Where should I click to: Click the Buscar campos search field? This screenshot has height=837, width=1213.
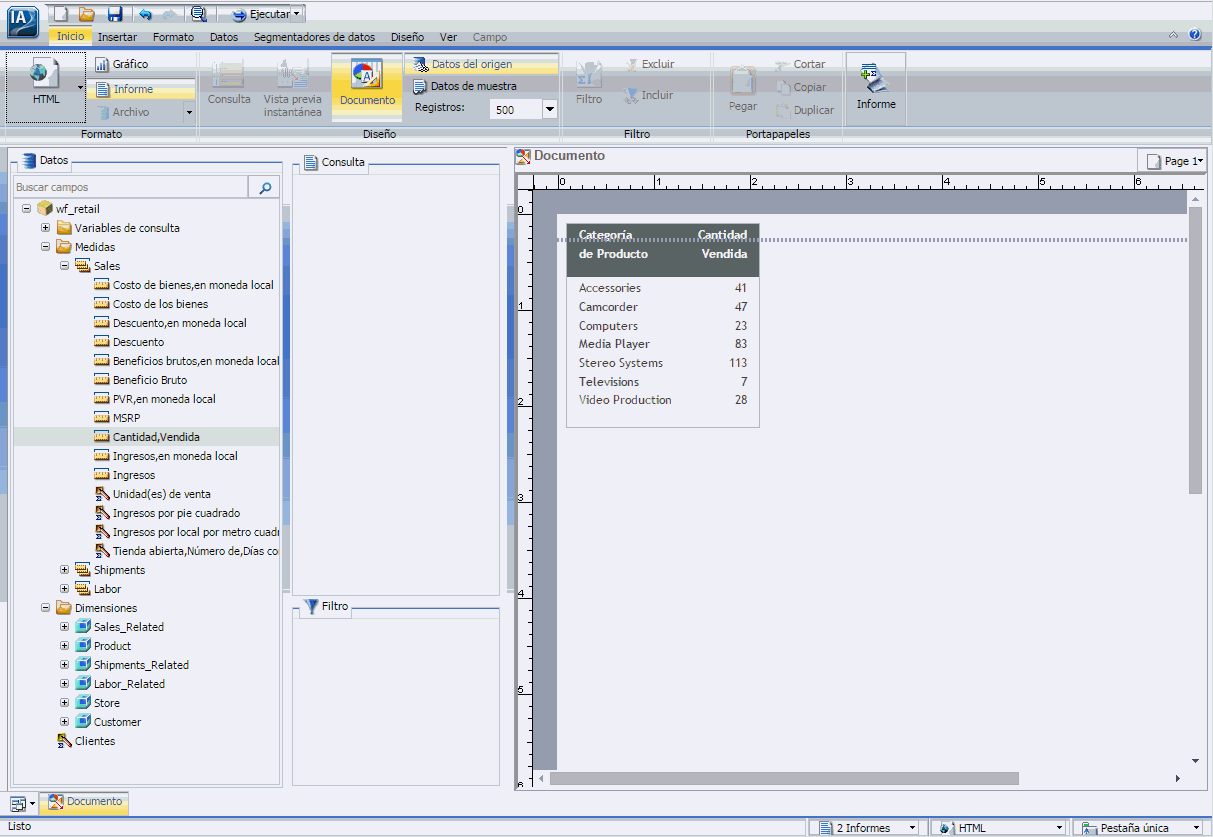(x=130, y=187)
